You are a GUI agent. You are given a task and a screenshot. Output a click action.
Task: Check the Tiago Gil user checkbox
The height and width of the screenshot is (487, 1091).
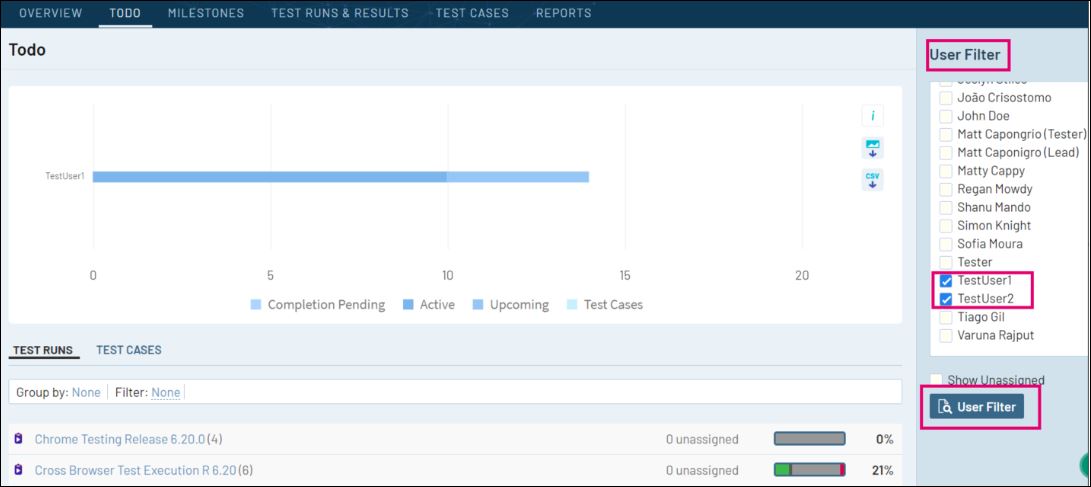(x=946, y=317)
